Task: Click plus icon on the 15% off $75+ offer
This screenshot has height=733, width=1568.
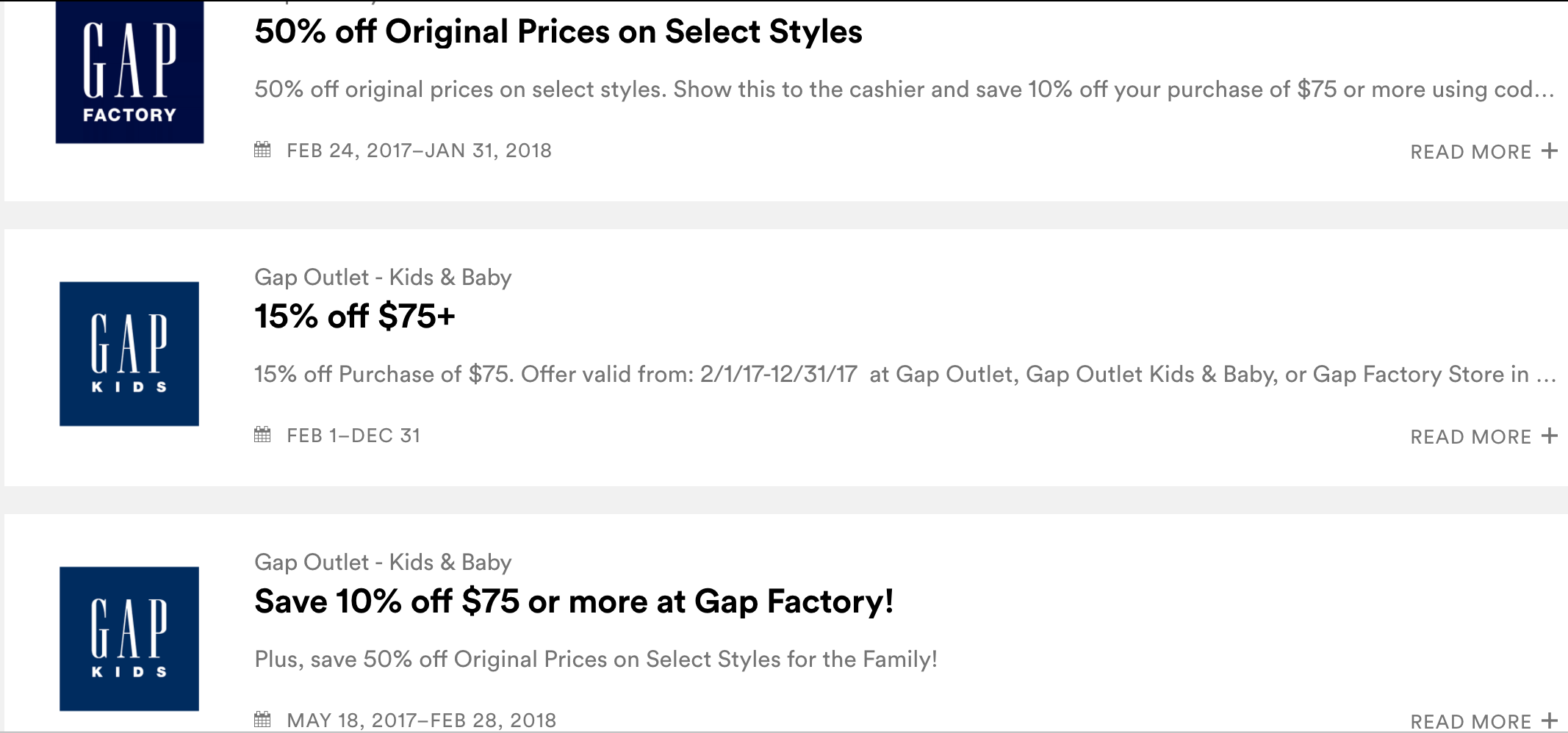Action: click(x=1550, y=436)
